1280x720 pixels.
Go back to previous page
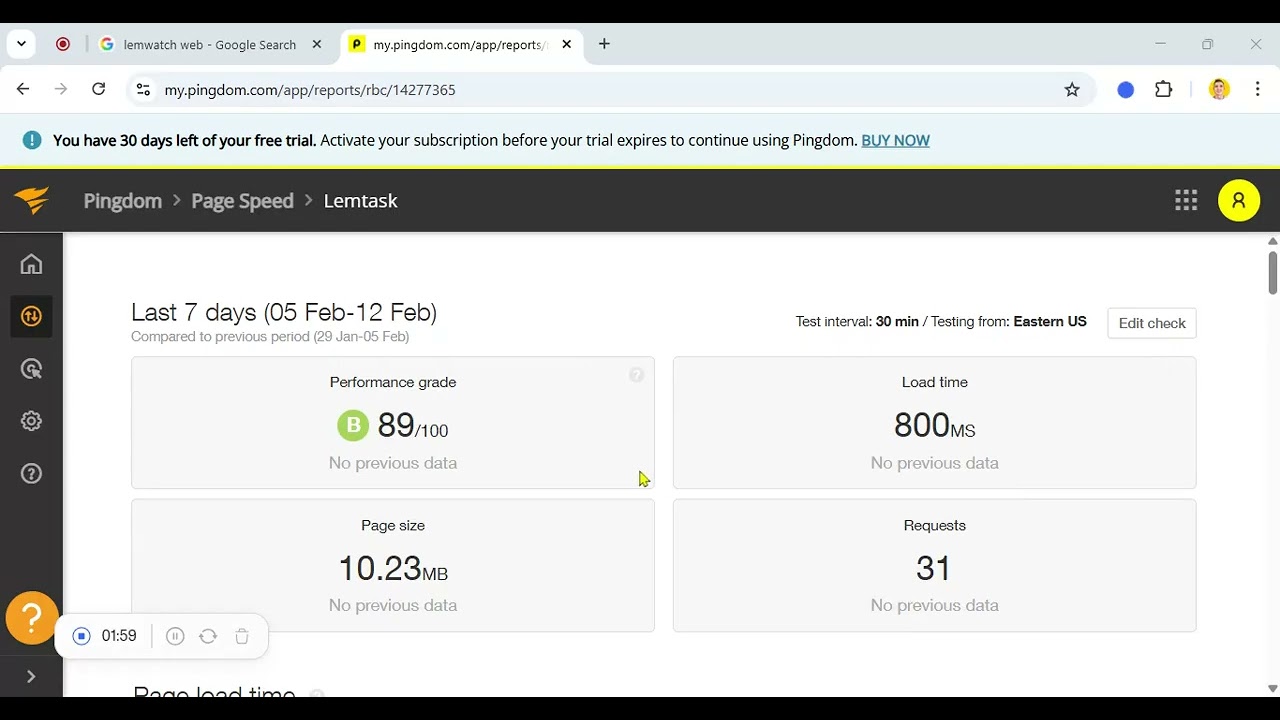(x=23, y=90)
